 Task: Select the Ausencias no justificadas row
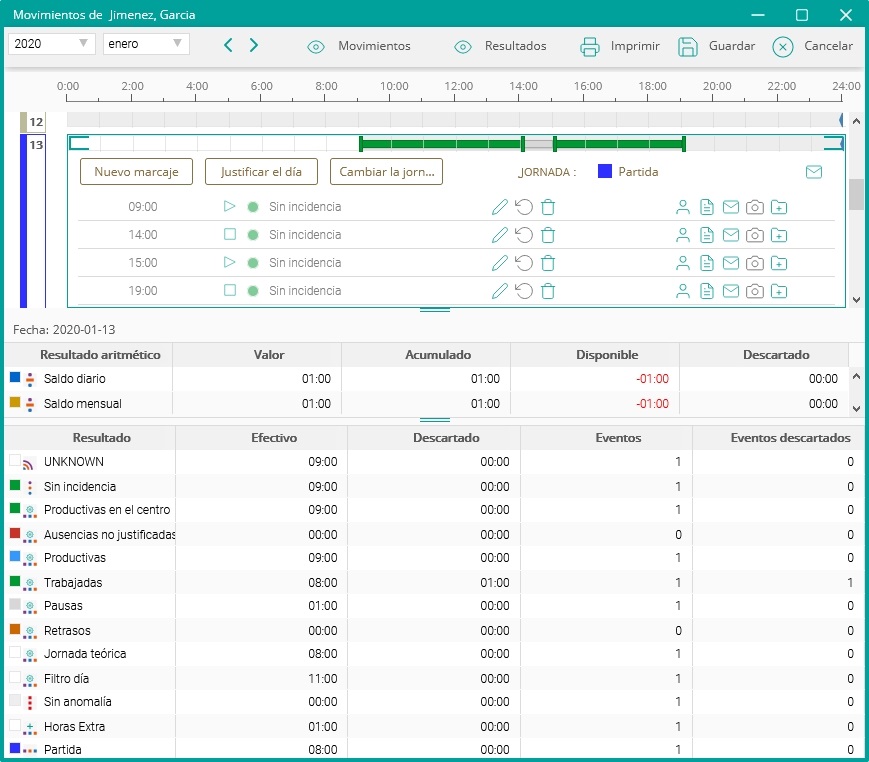pyautogui.click(x=434, y=534)
